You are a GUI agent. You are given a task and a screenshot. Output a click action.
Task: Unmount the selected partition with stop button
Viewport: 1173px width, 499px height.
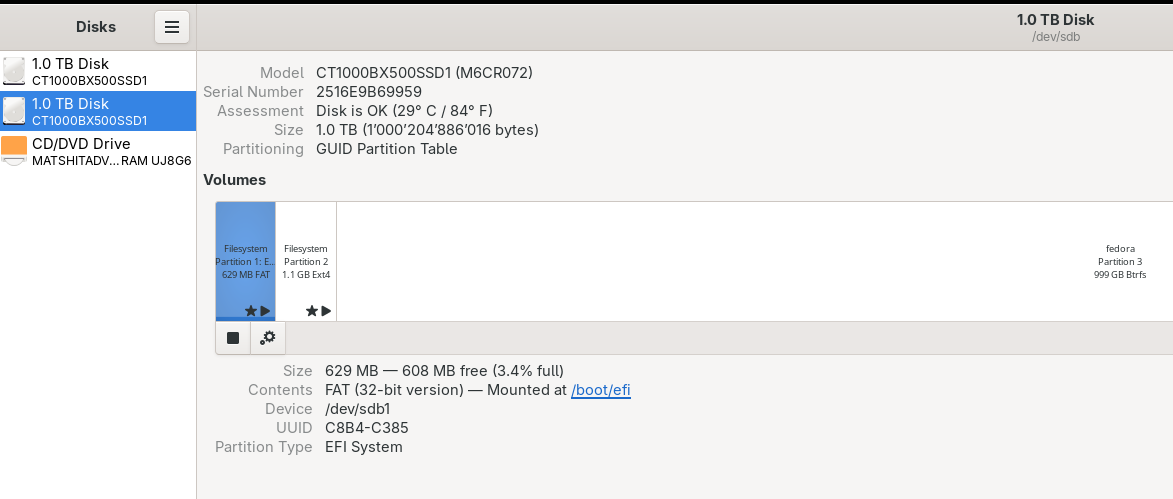pos(233,338)
